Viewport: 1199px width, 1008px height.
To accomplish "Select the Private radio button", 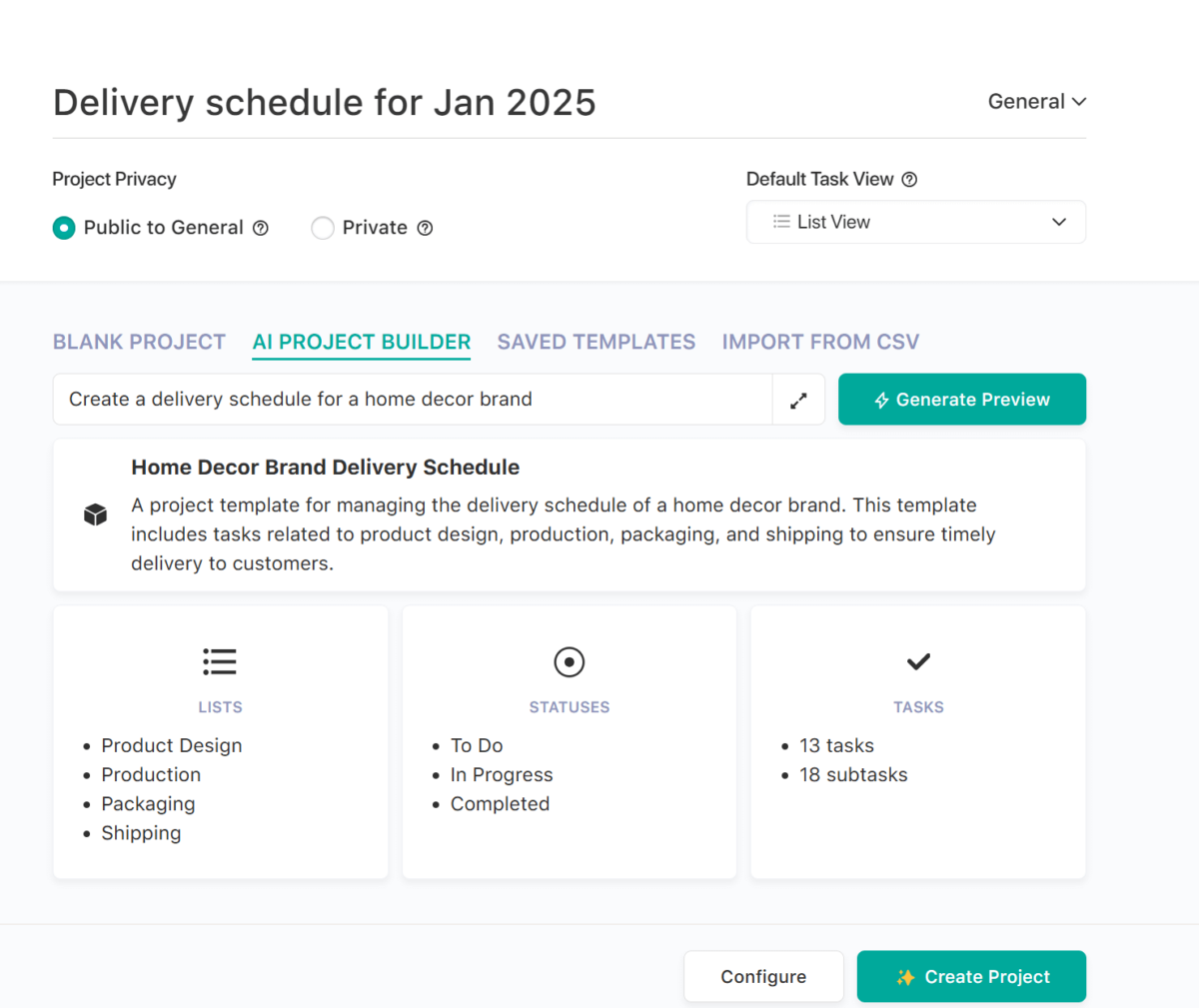I will coord(323,228).
